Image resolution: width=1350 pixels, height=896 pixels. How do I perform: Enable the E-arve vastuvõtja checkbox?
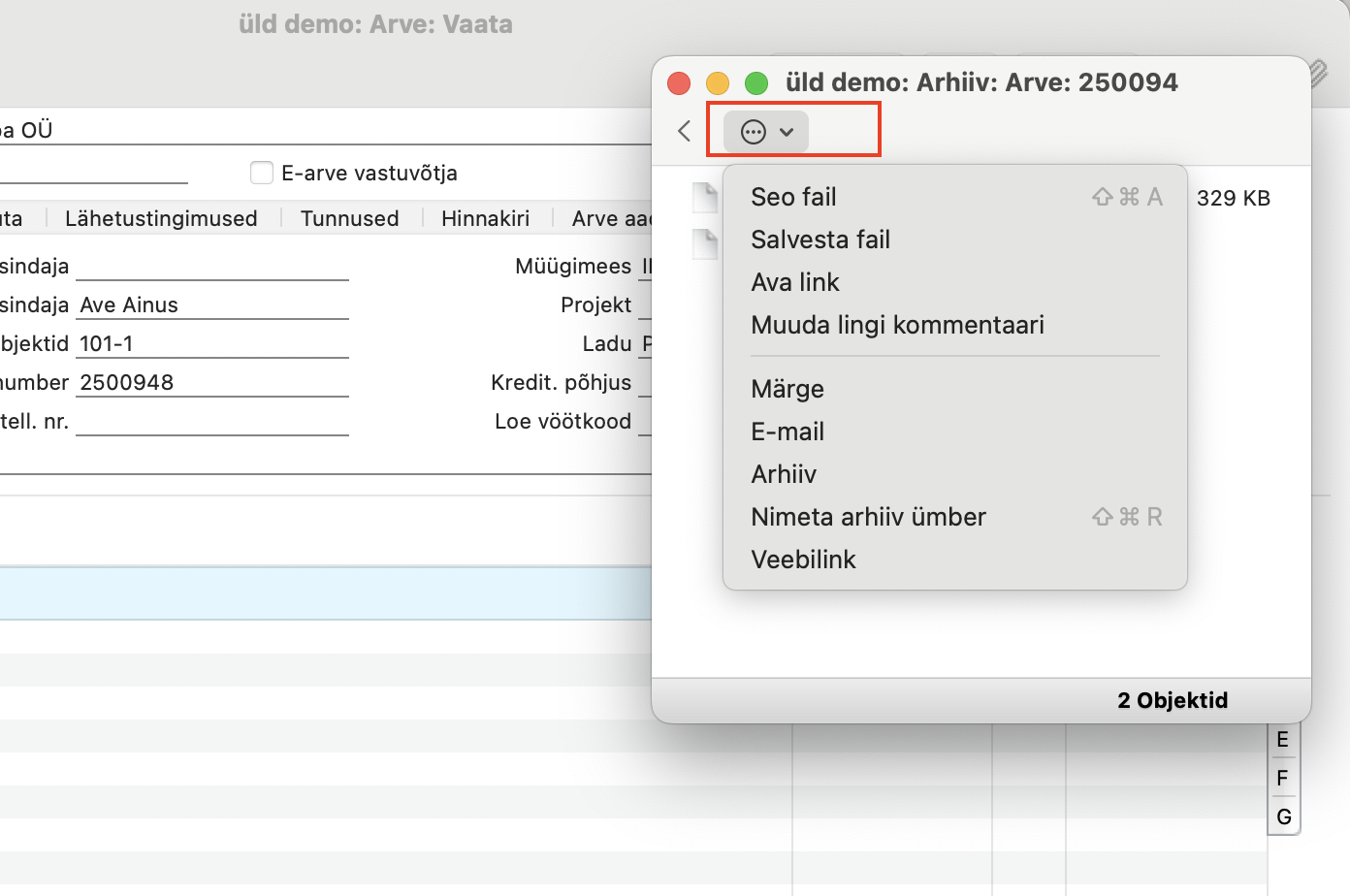point(262,173)
